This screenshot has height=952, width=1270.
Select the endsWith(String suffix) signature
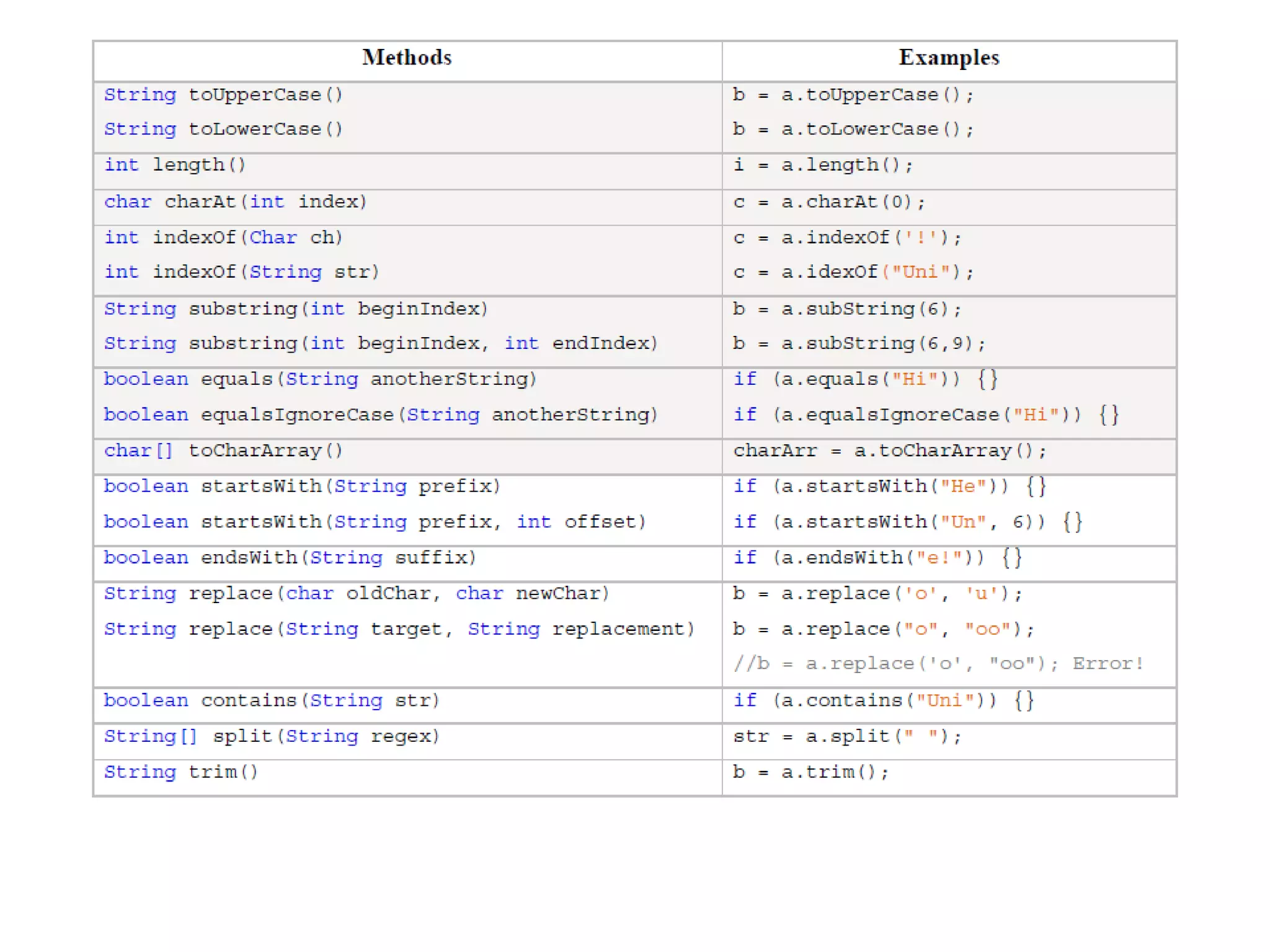pyautogui.click(x=290, y=558)
